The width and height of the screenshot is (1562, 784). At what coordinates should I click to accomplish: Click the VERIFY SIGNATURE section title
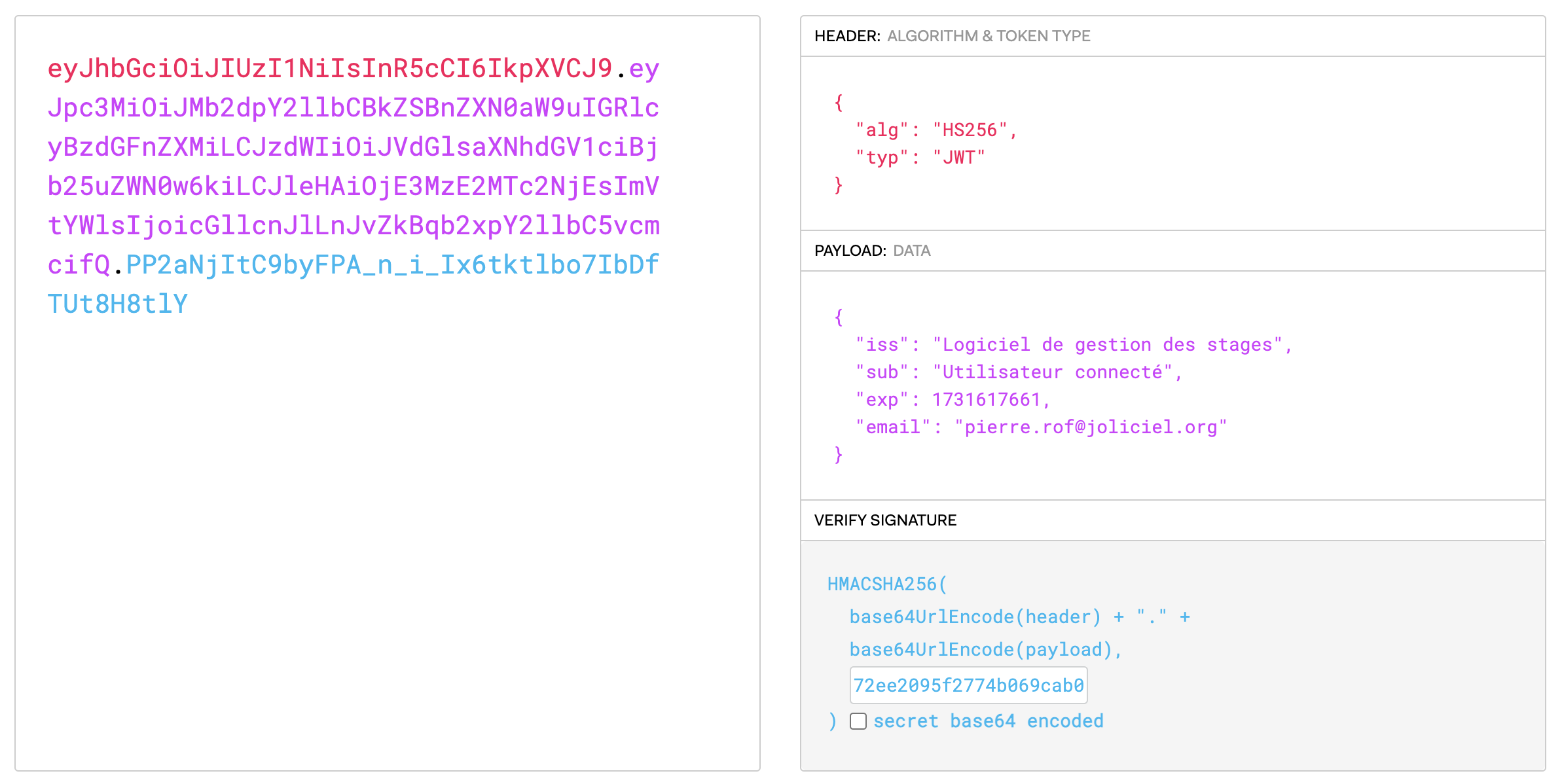885,520
